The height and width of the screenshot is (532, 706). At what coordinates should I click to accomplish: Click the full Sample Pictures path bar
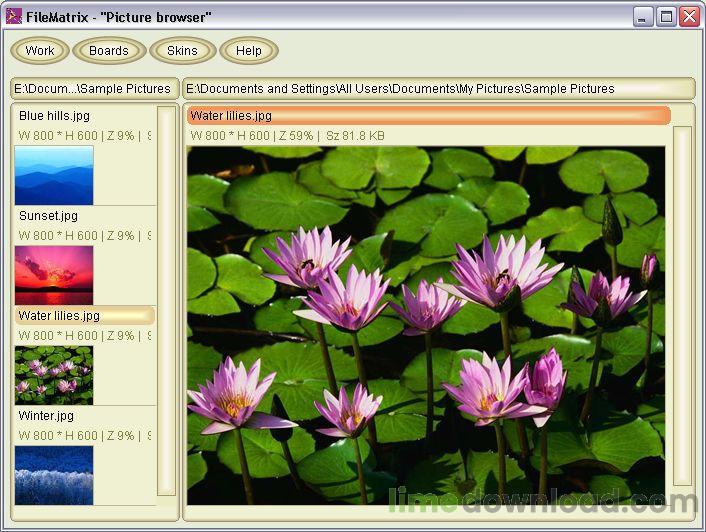pos(439,89)
